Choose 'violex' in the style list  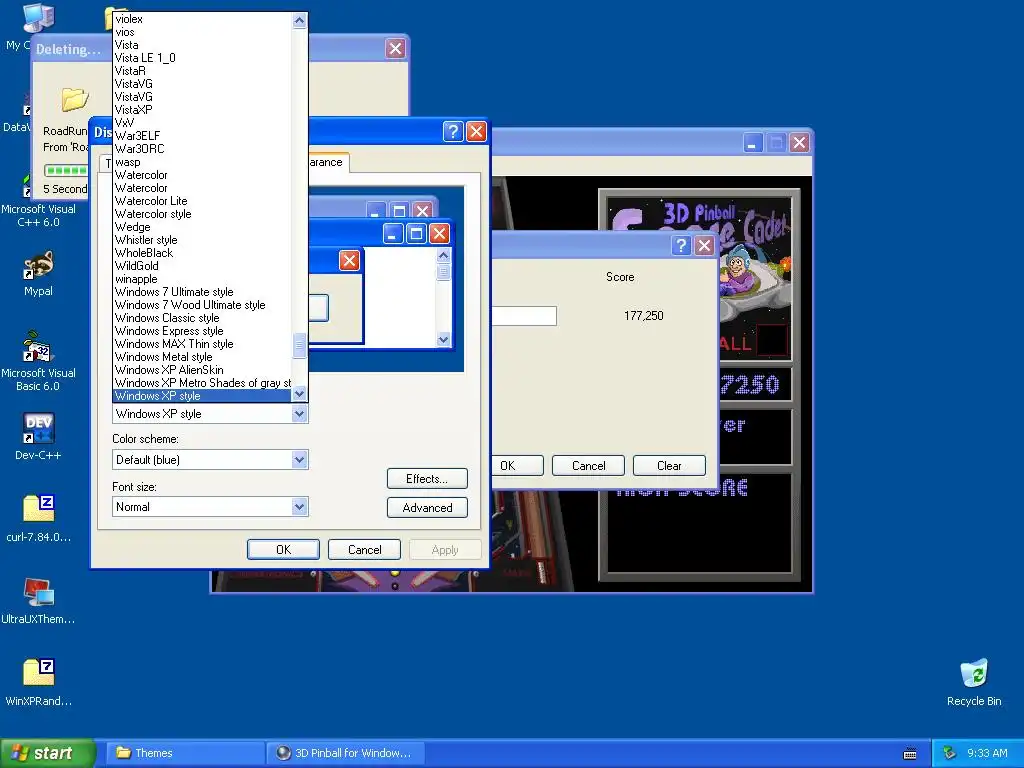coord(202,19)
